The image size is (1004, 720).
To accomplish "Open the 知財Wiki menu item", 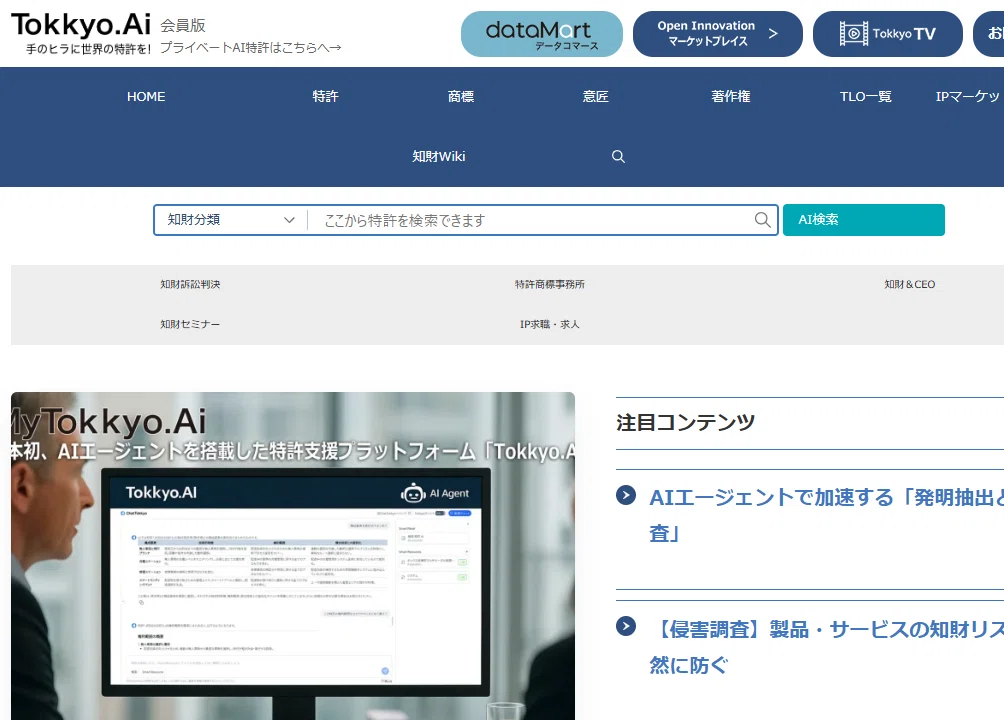I will tap(439, 156).
